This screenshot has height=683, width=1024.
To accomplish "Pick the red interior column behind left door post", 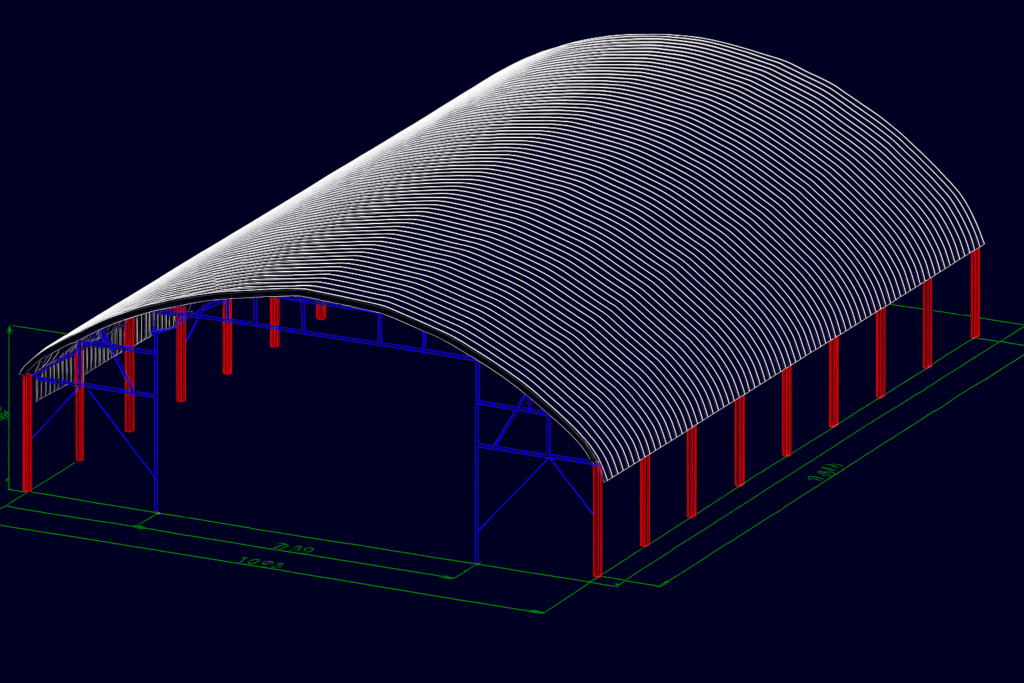I will tap(181, 360).
